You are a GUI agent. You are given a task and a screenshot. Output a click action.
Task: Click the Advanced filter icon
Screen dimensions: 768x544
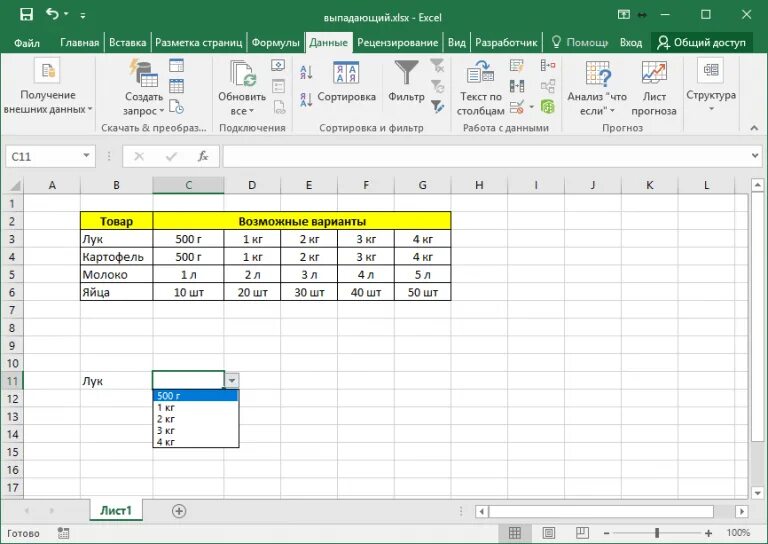coord(437,107)
